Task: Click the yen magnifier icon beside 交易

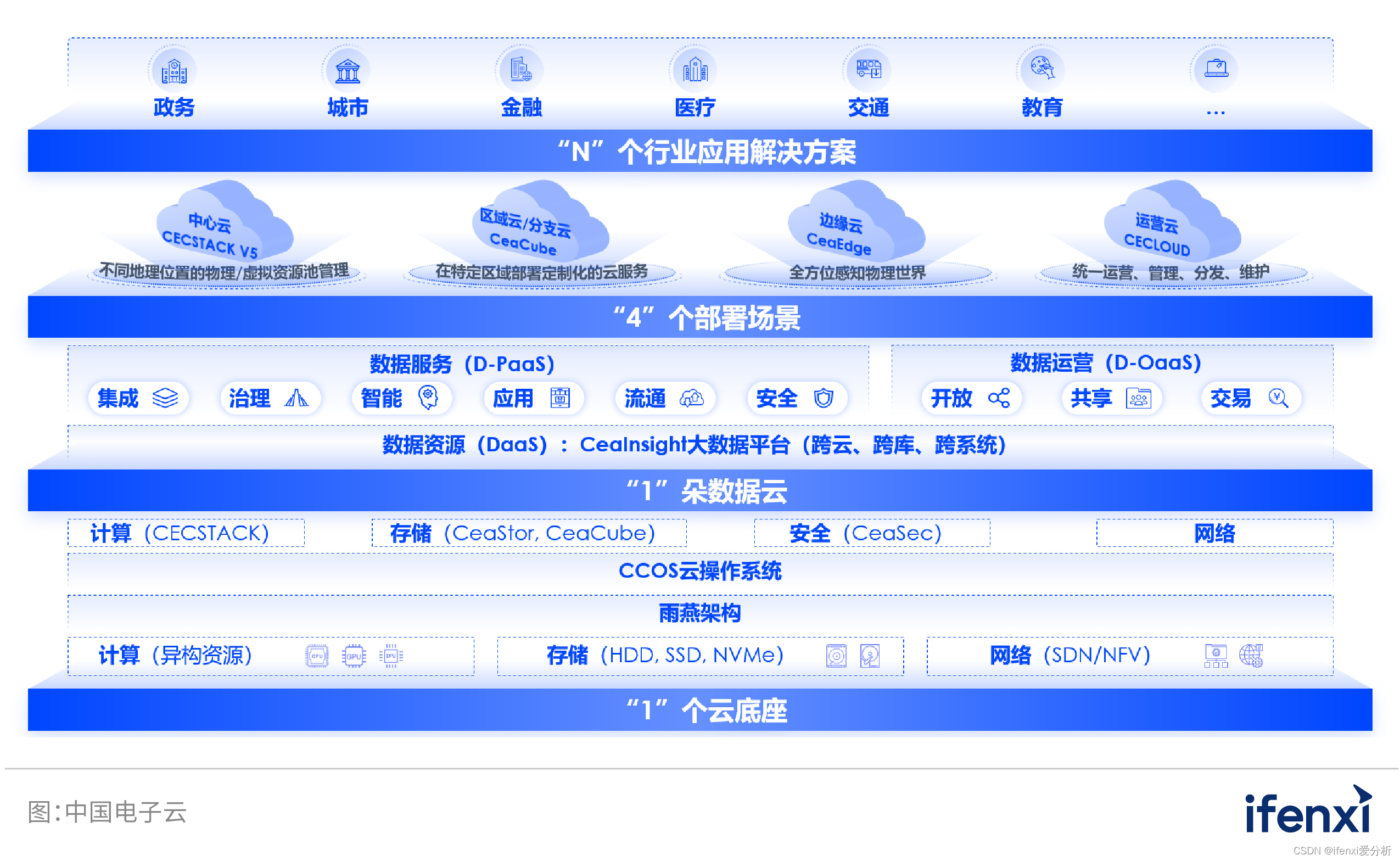Action: [1277, 398]
